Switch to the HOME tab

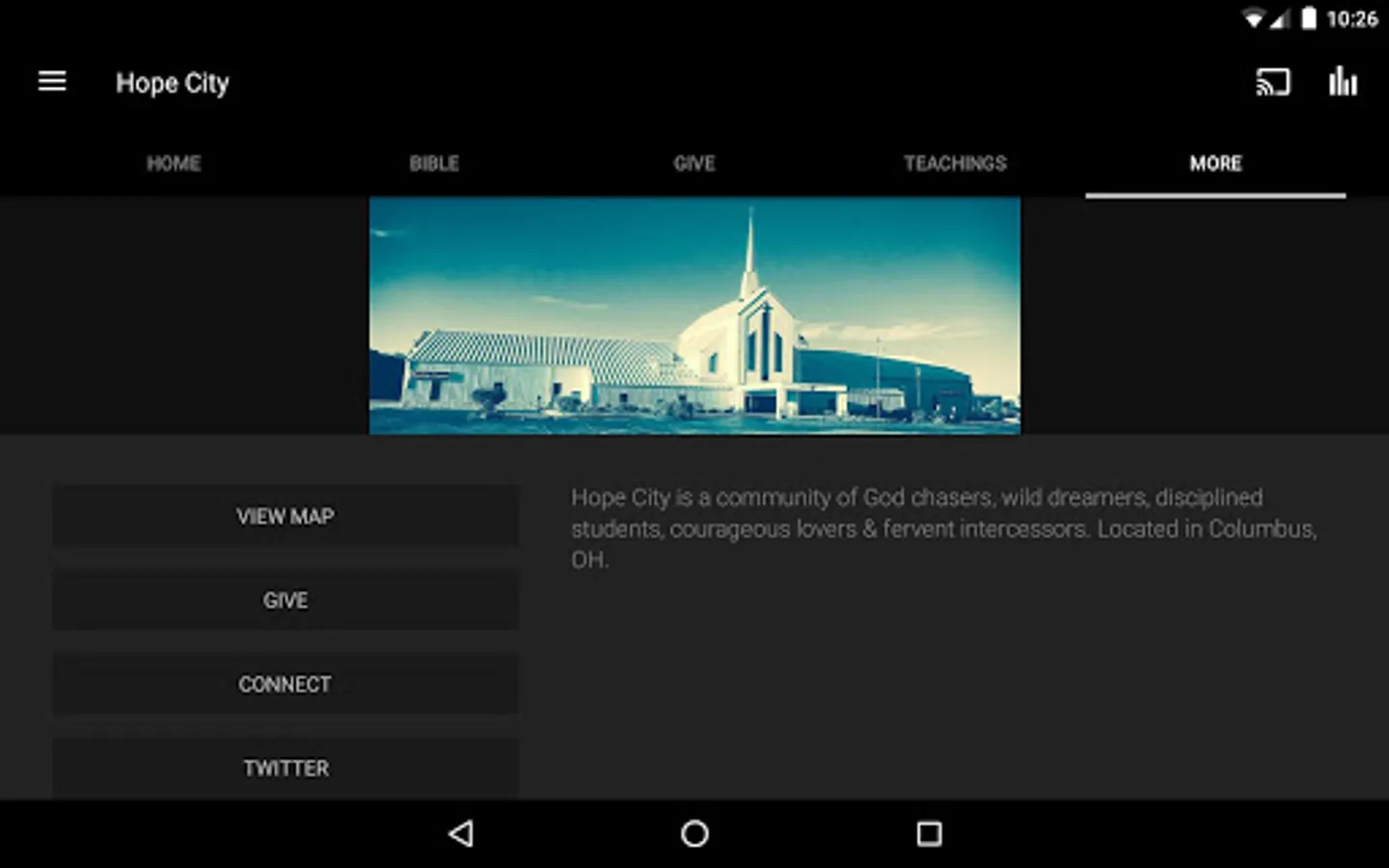pyautogui.click(x=174, y=163)
